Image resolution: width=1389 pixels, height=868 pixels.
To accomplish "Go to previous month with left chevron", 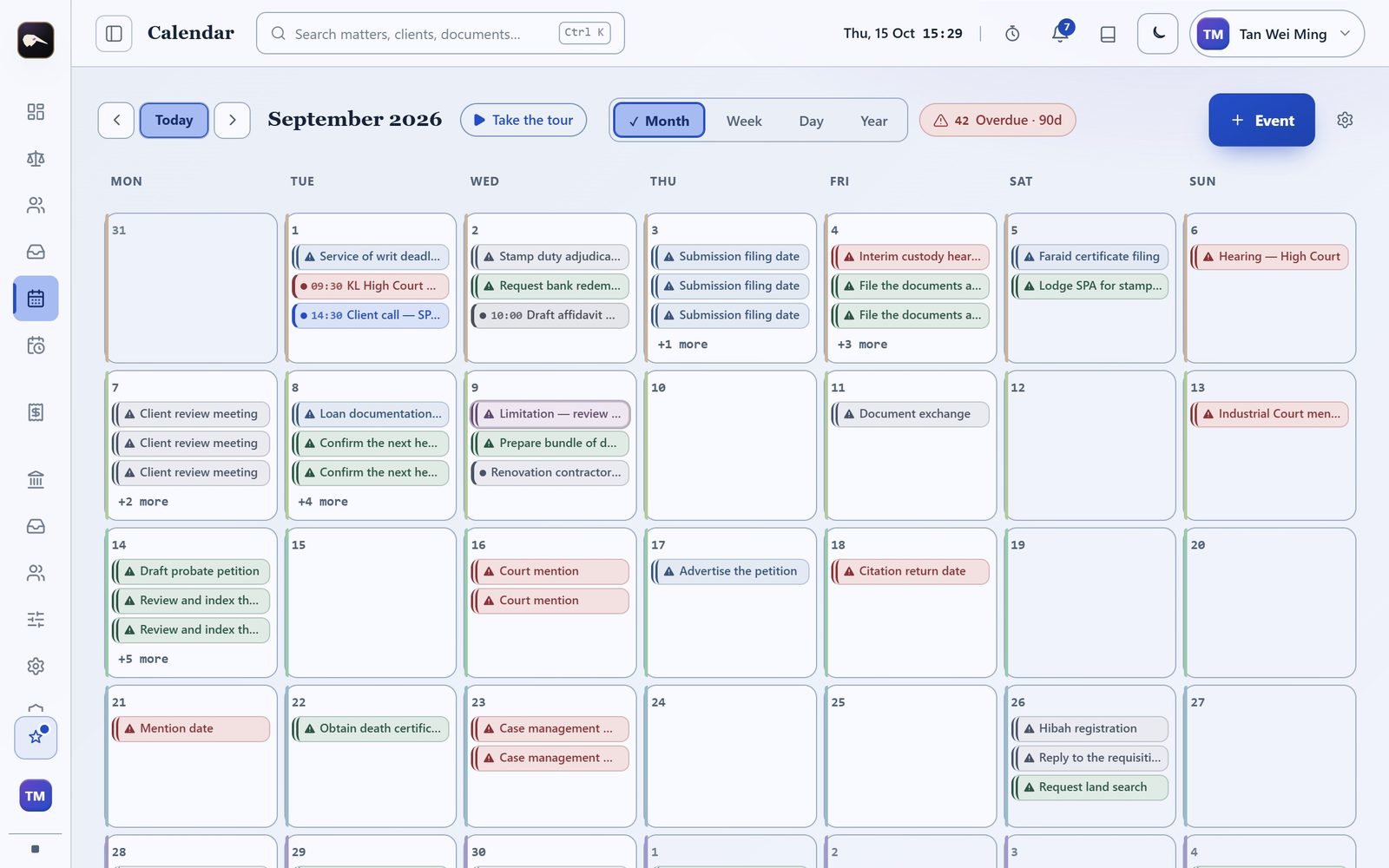I will 116,121.
